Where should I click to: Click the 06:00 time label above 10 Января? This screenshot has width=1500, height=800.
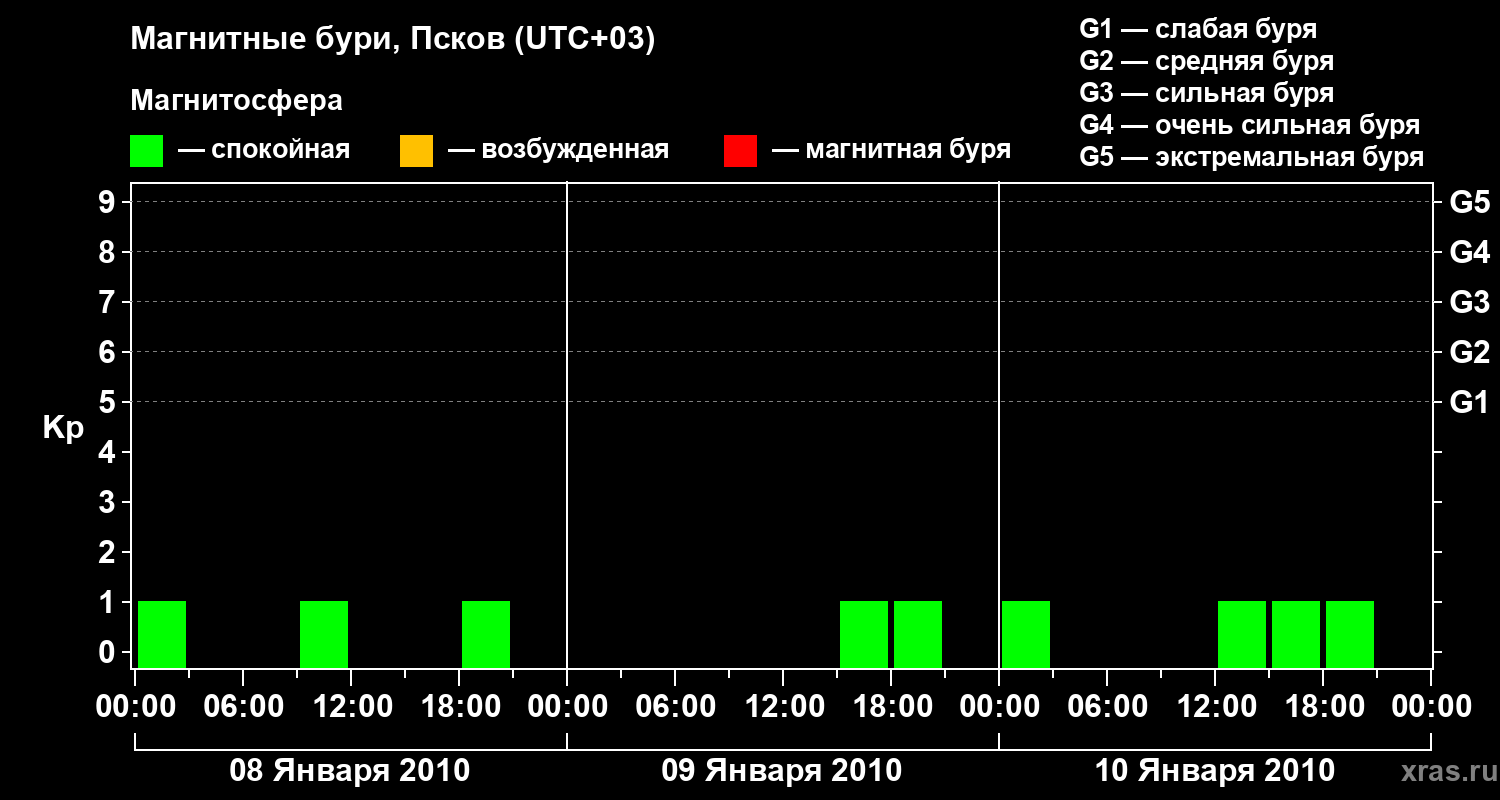(x=1107, y=707)
